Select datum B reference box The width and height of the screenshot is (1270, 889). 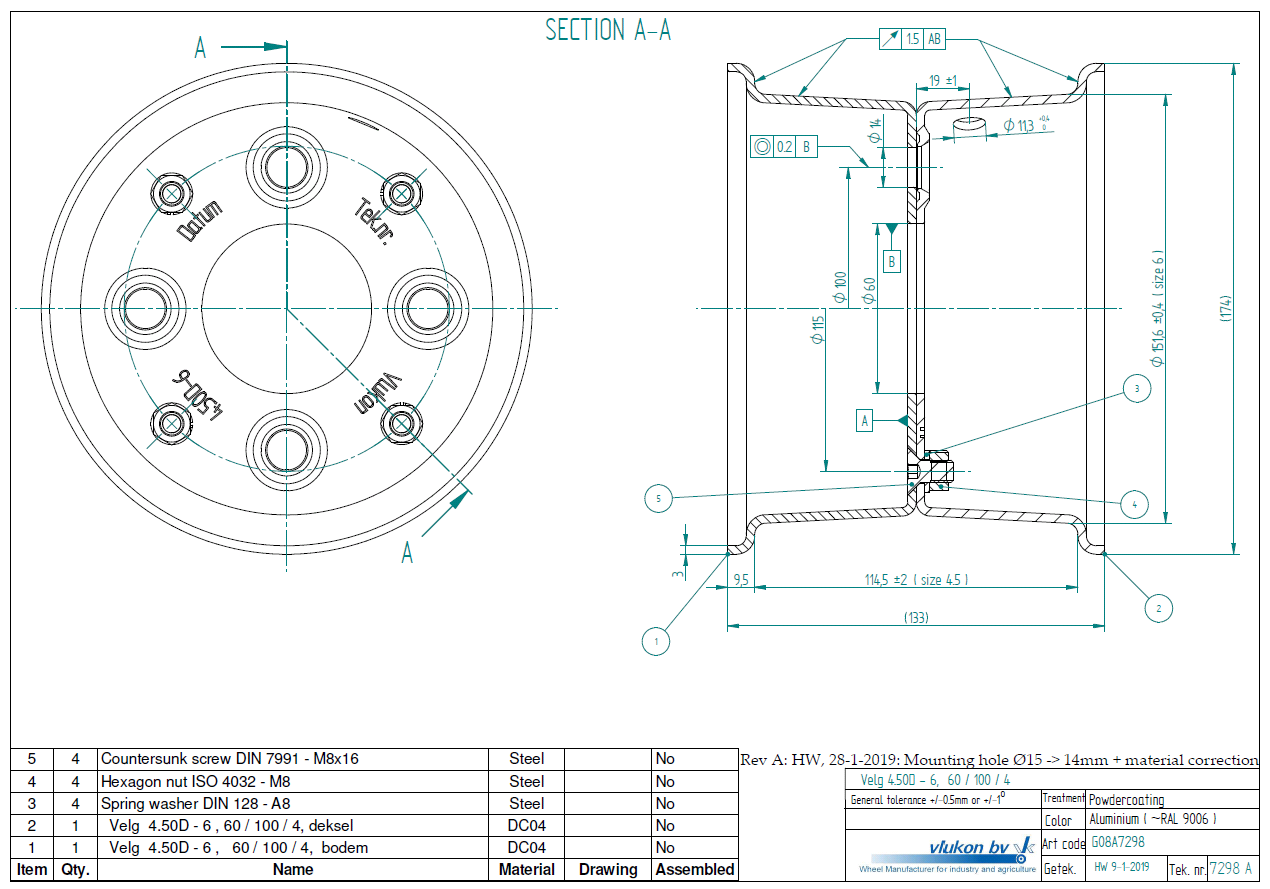(892, 262)
